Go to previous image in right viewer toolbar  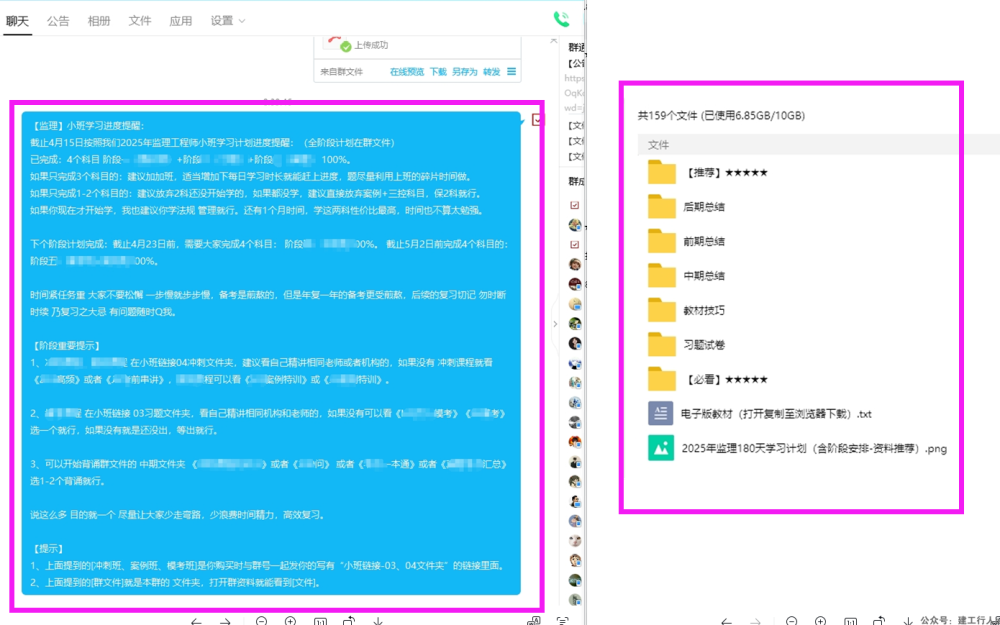pos(726,622)
